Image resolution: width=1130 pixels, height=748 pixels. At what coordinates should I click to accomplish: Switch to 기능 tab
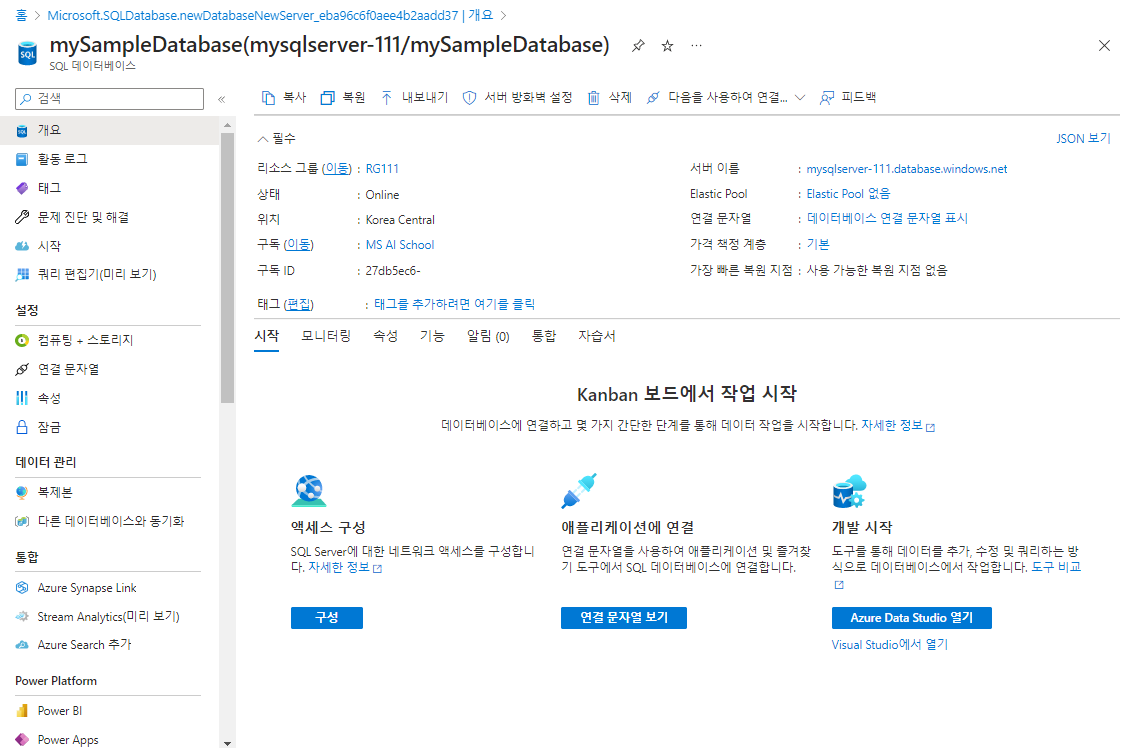[x=432, y=337]
